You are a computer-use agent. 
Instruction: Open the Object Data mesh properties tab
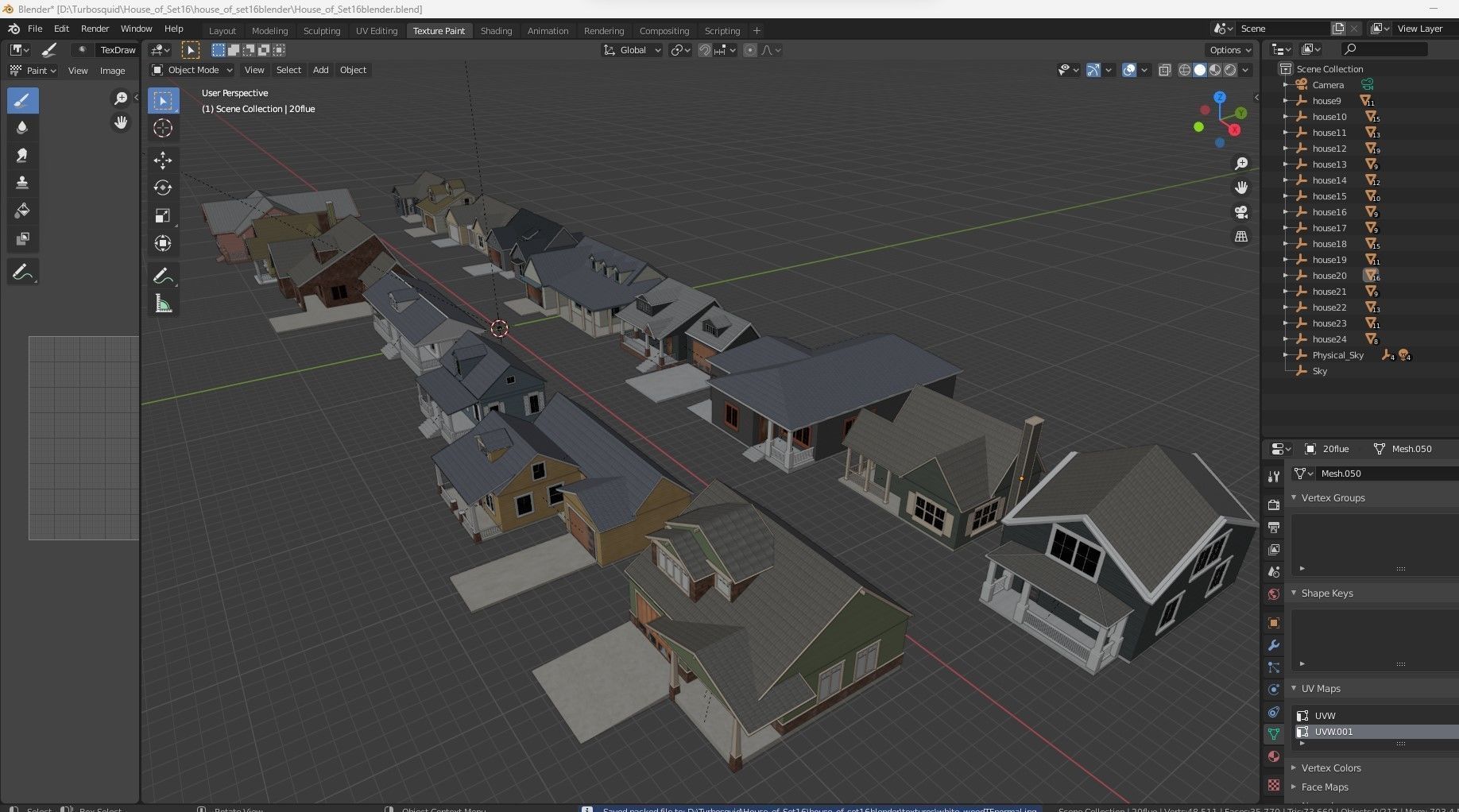(1274, 734)
